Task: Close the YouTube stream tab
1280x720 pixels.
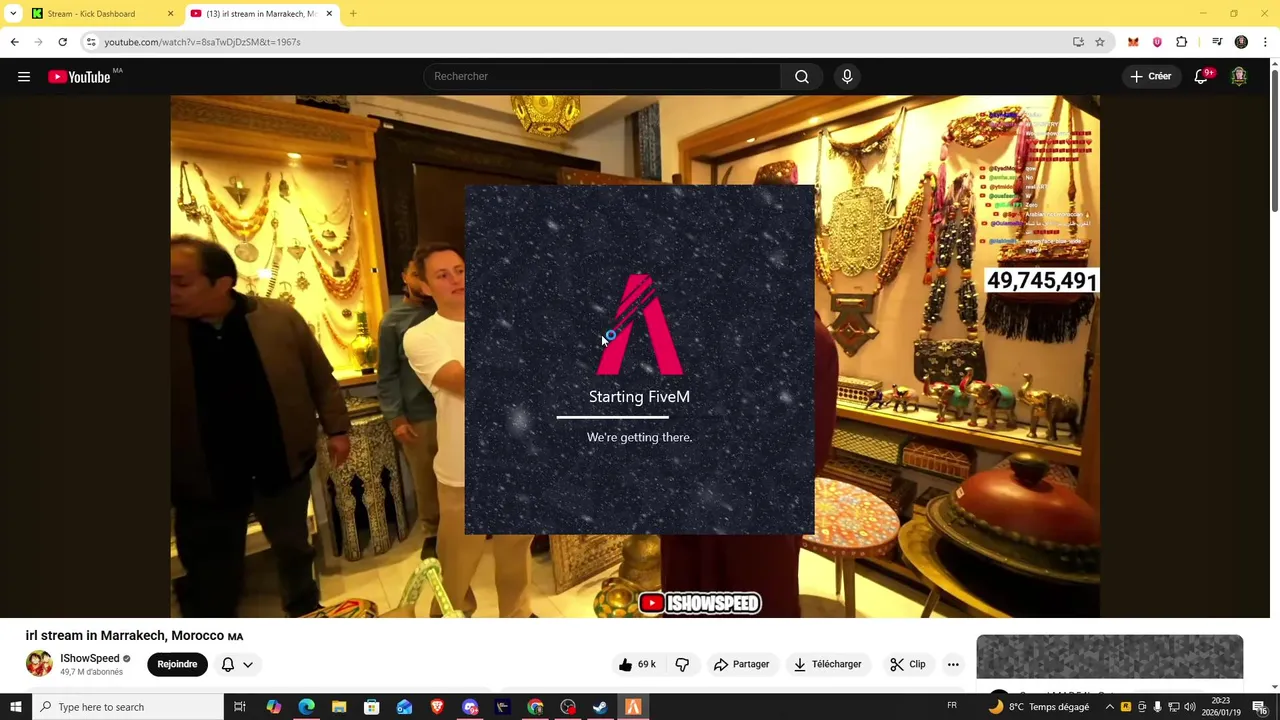Action: click(x=329, y=14)
